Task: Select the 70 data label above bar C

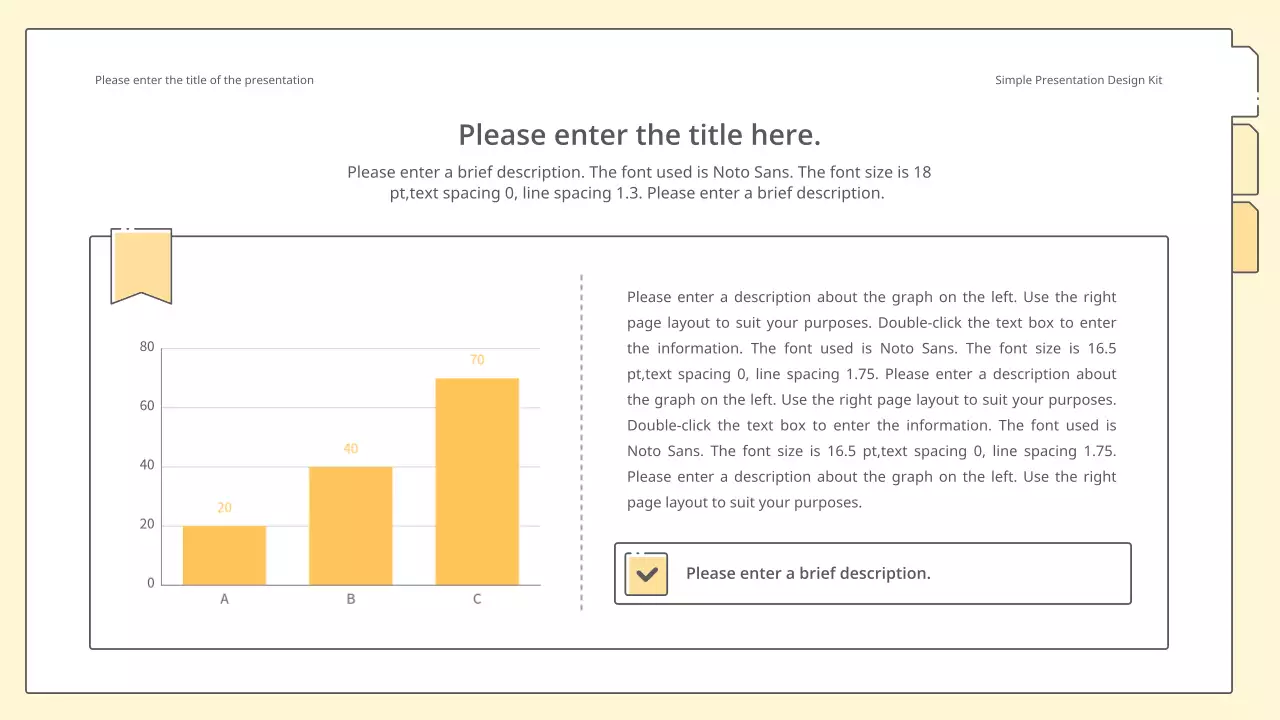Action: point(477,360)
